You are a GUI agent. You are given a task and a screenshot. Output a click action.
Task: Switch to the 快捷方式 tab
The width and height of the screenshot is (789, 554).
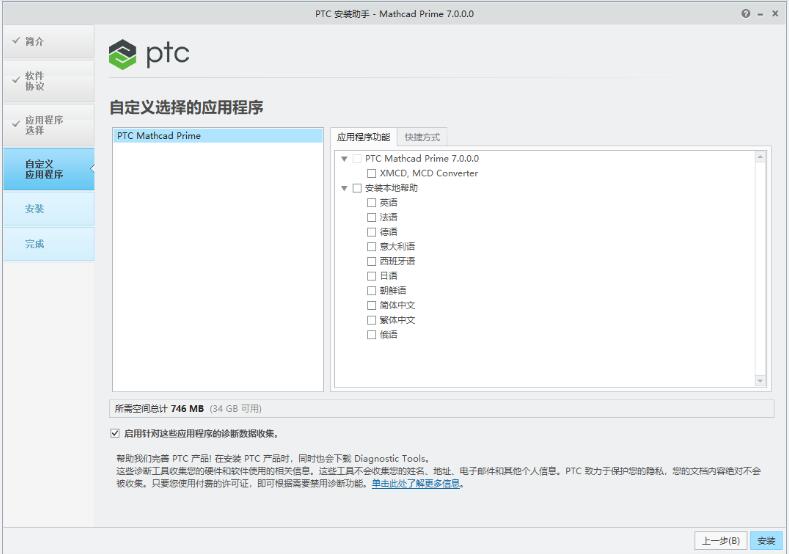(x=422, y=137)
